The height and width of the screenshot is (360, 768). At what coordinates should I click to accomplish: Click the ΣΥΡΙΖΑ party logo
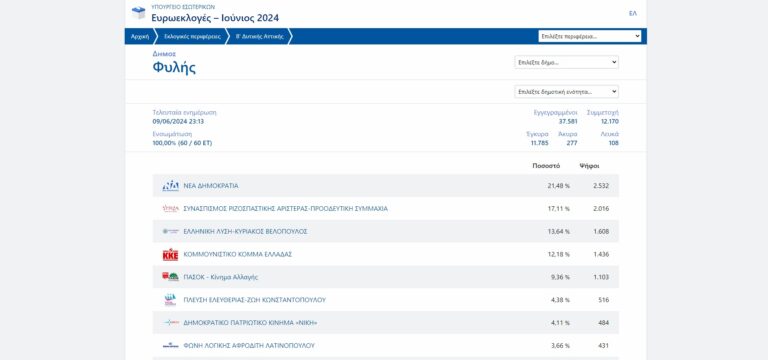(170, 209)
